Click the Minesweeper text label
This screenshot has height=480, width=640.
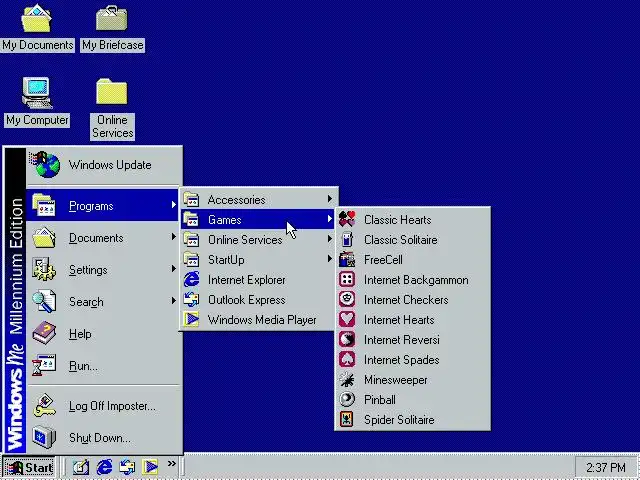(396, 380)
